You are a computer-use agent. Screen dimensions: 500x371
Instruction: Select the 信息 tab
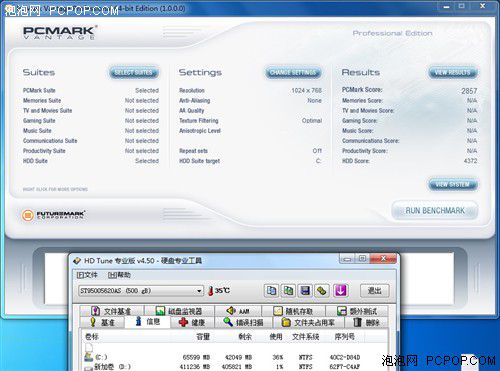point(148,322)
